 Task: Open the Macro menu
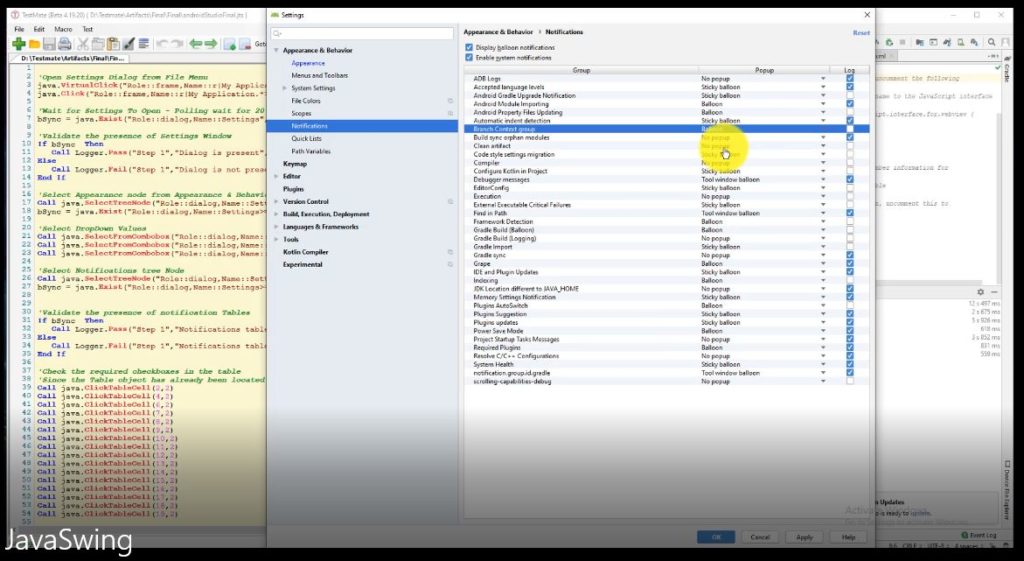[63, 29]
